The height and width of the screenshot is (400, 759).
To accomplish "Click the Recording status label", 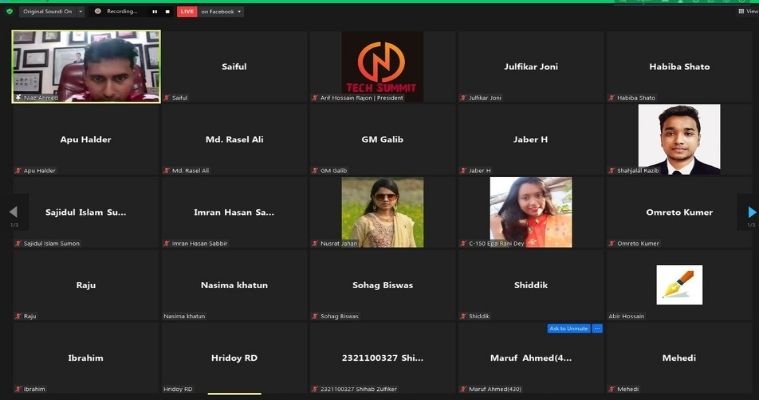I will tap(119, 11).
